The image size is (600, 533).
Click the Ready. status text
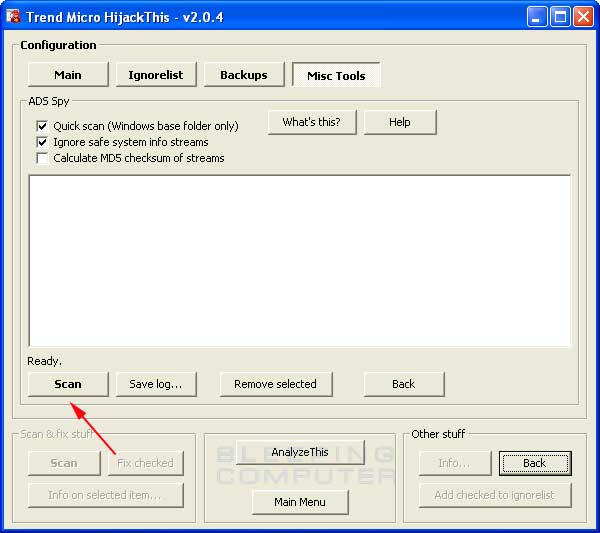[x=44, y=361]
